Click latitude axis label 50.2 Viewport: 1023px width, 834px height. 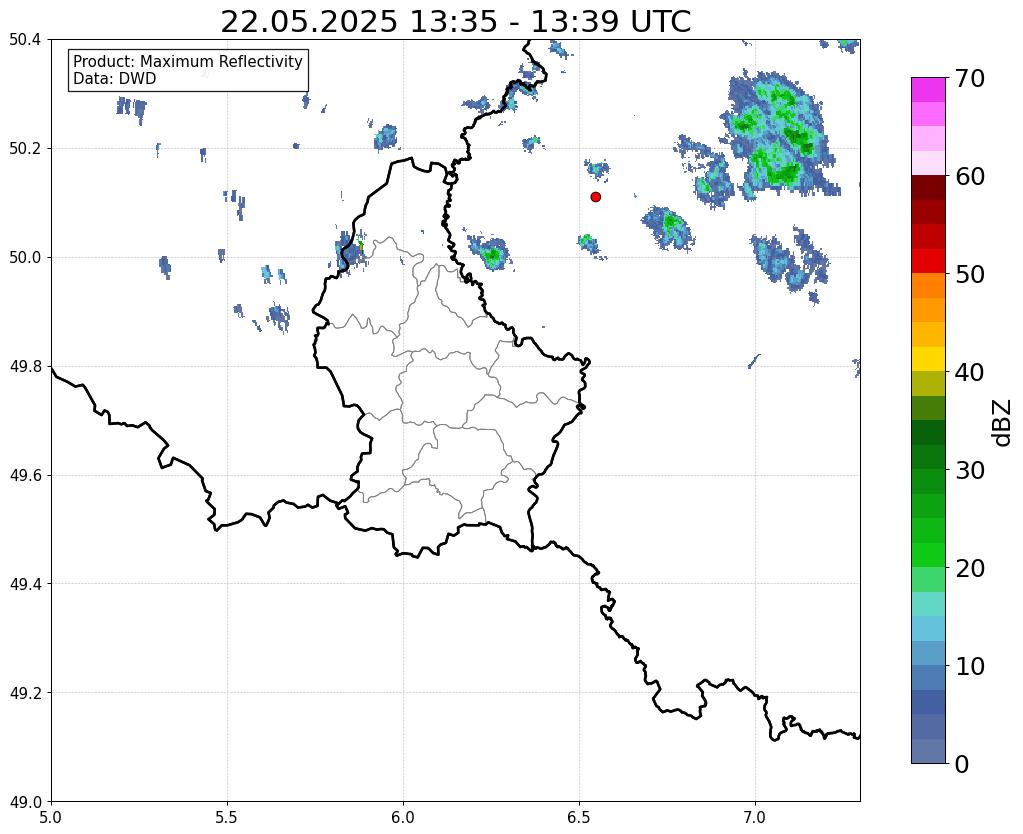[x=25, y=149]
